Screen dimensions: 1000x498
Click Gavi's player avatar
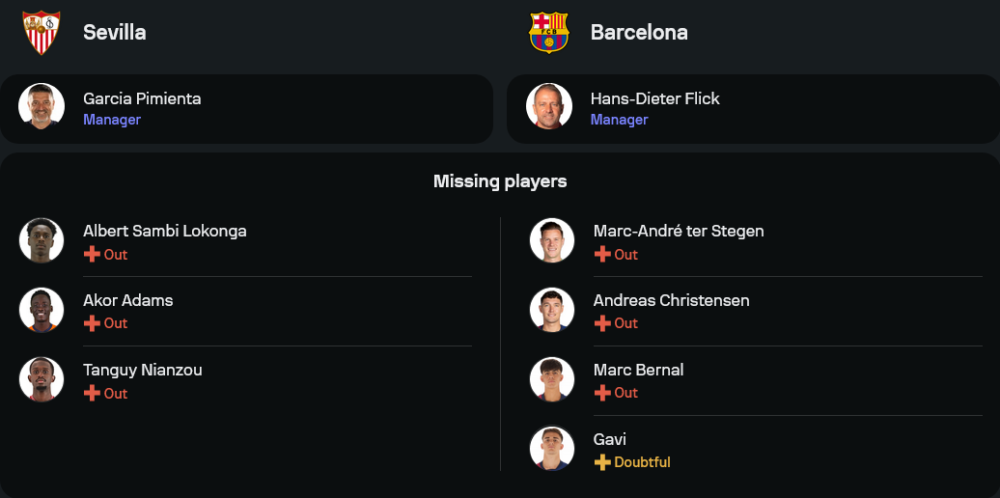click(x=552, y=449)
